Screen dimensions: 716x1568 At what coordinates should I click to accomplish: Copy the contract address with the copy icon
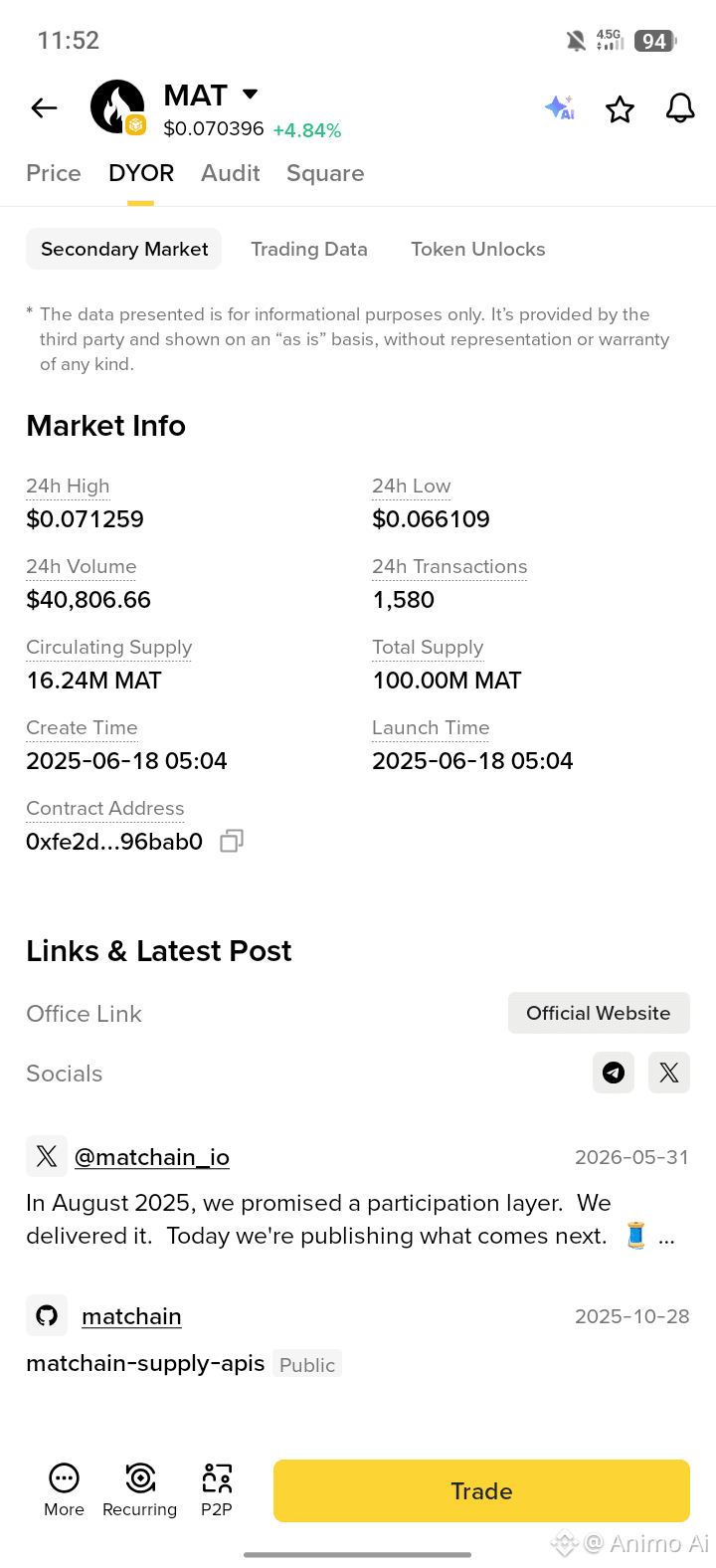(x=232, y=842)
